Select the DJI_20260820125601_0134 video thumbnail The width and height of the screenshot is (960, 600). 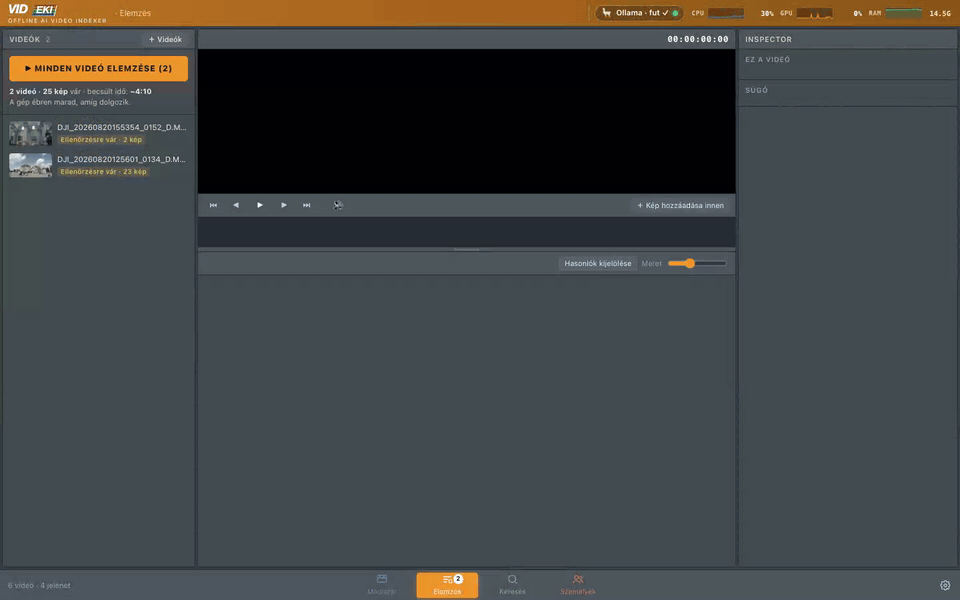click(x=31, y=165)
